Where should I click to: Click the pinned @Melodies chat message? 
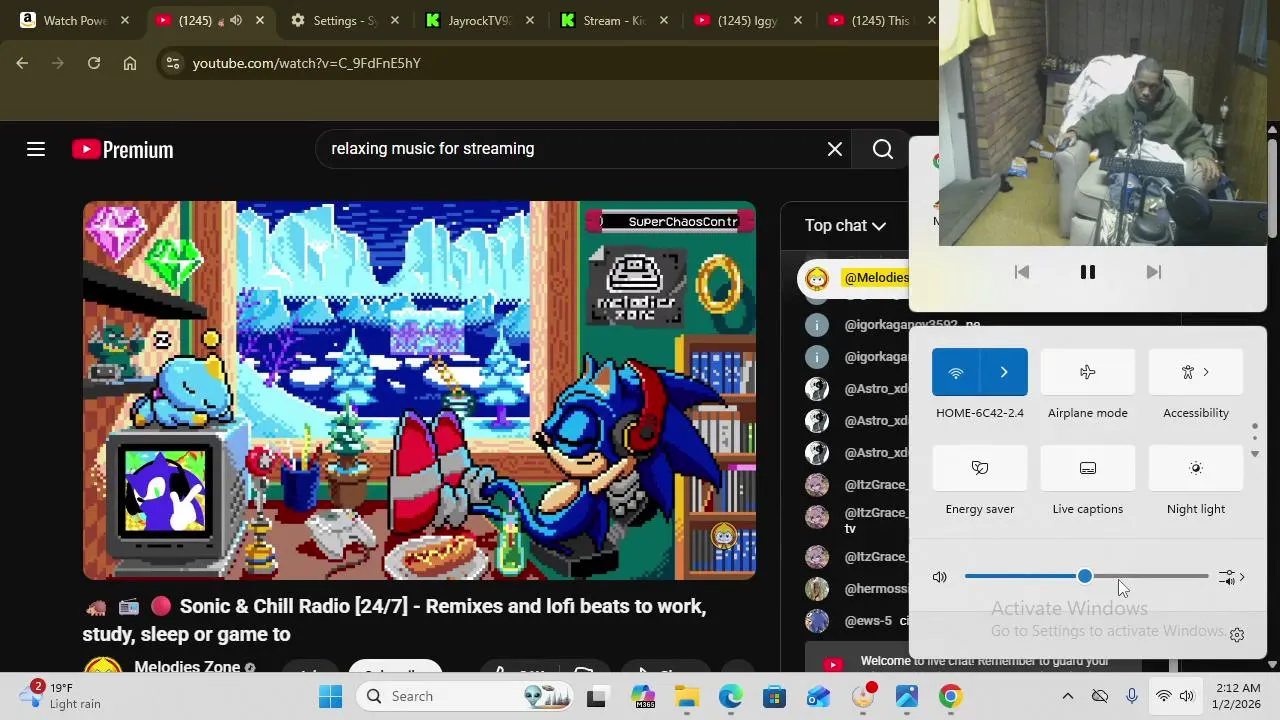coord(852,278)
